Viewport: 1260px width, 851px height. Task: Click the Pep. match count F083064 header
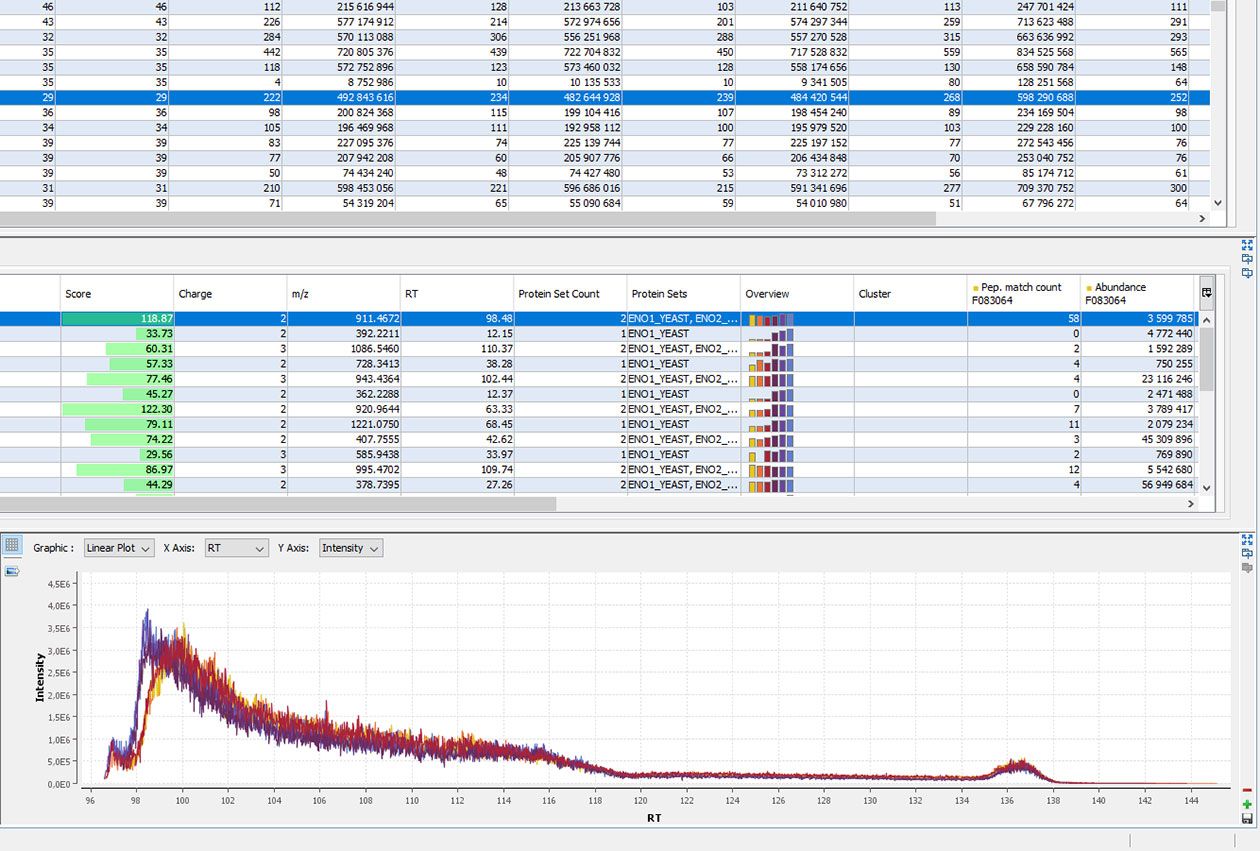[x=1023, y=294]
